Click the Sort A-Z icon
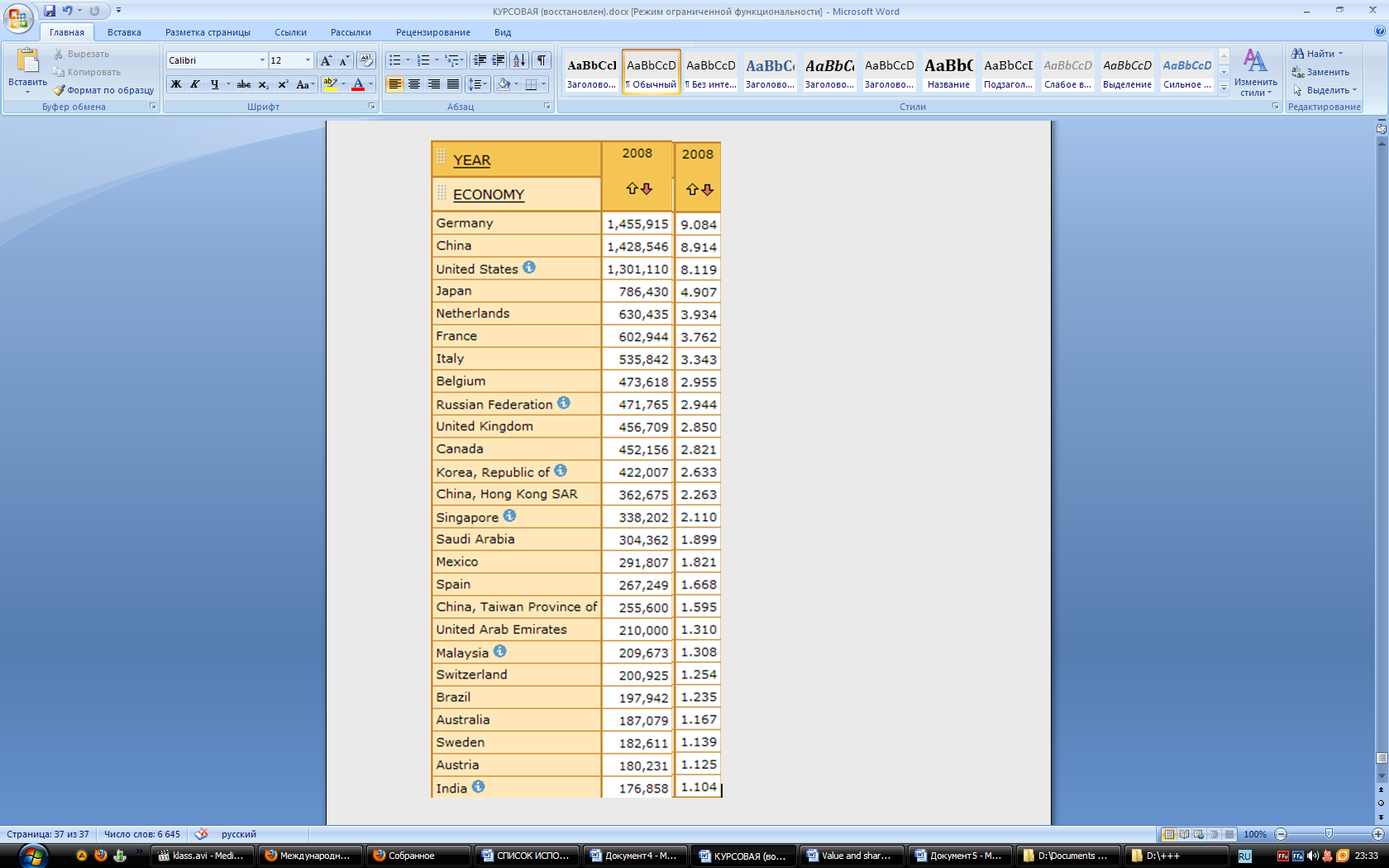 [x=519, y=60]
